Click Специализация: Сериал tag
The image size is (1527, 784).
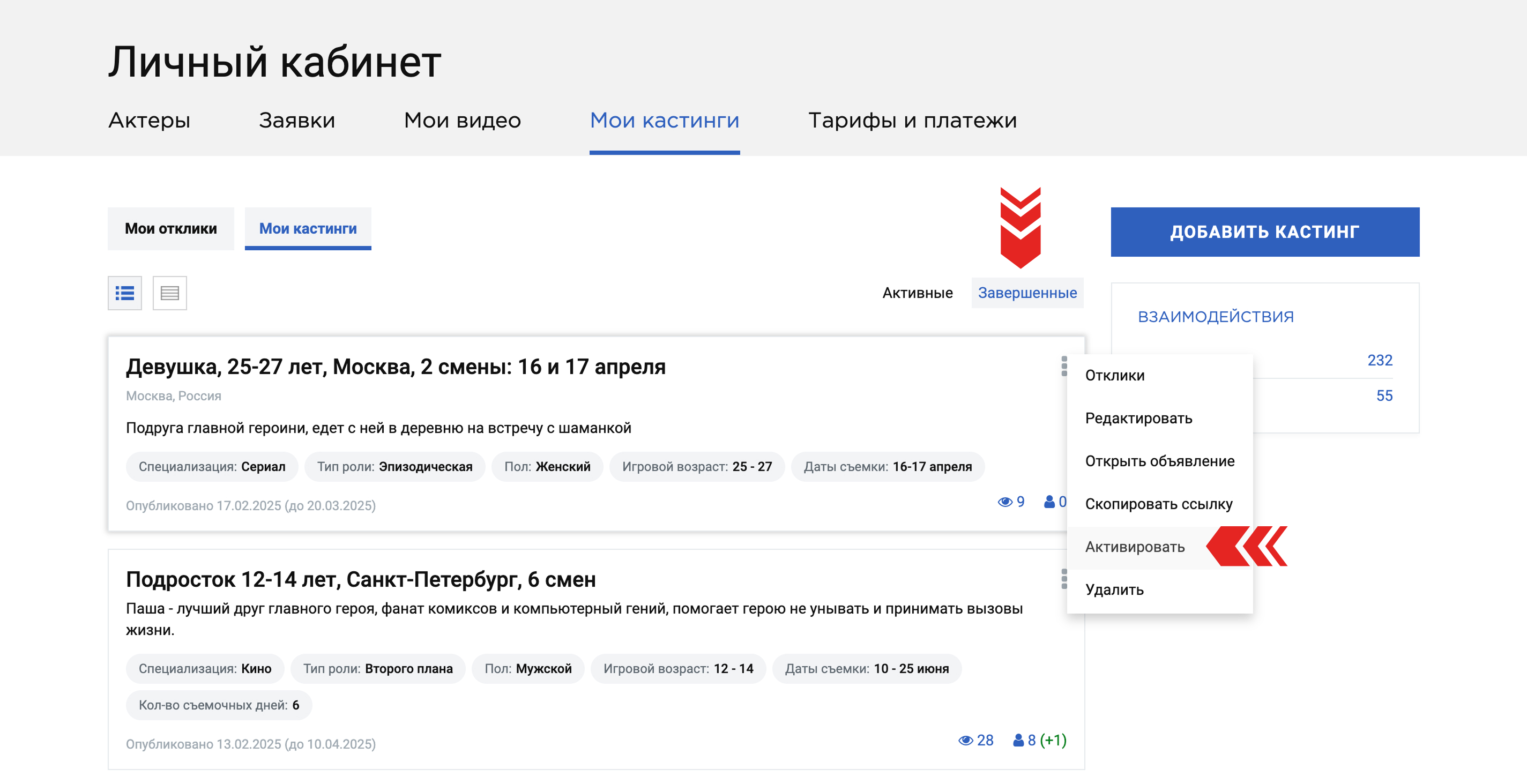212,467
